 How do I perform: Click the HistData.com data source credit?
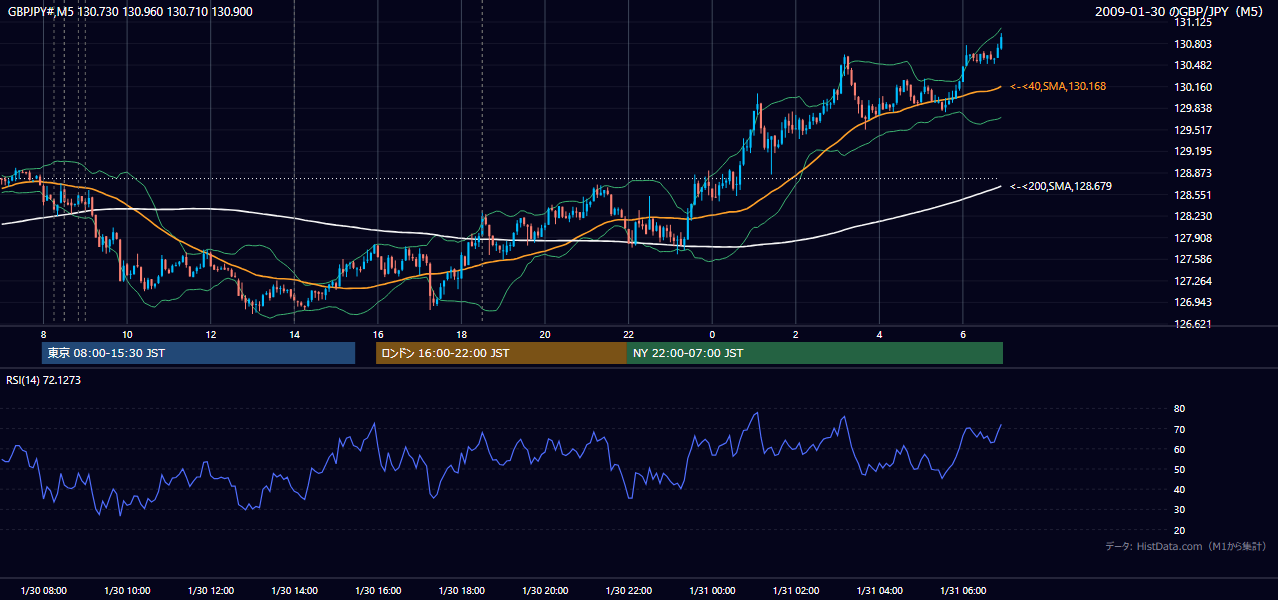pyautogui.click(x=1186, y=546)
